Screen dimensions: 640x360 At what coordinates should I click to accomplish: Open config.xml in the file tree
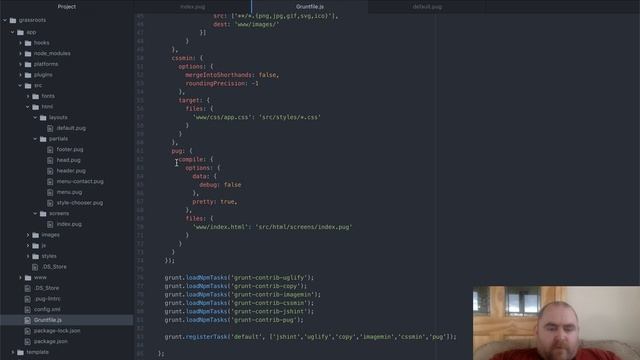coord(47,309)
